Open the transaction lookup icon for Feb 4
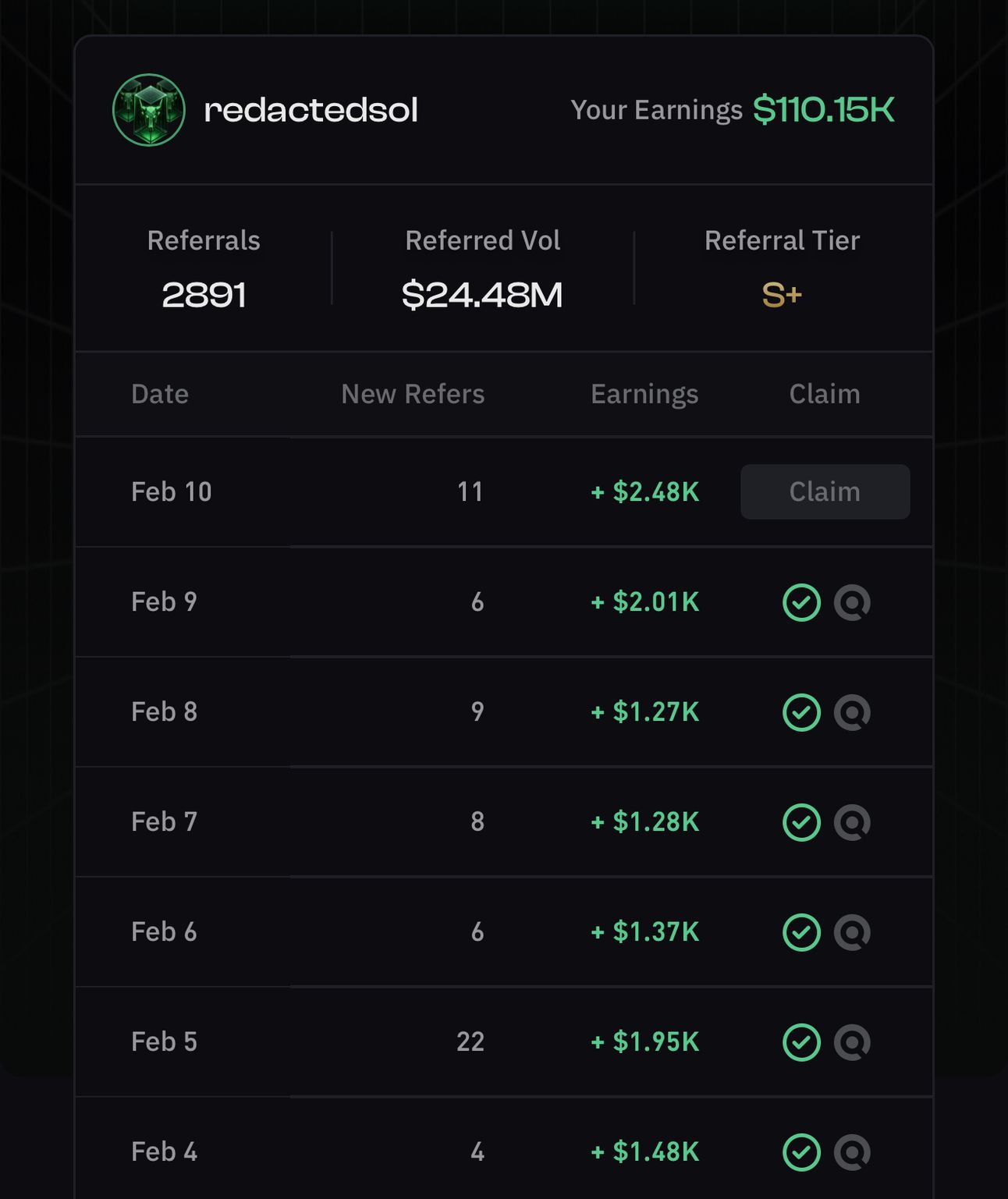1008x1199 pixels. tap(852, 1152)
